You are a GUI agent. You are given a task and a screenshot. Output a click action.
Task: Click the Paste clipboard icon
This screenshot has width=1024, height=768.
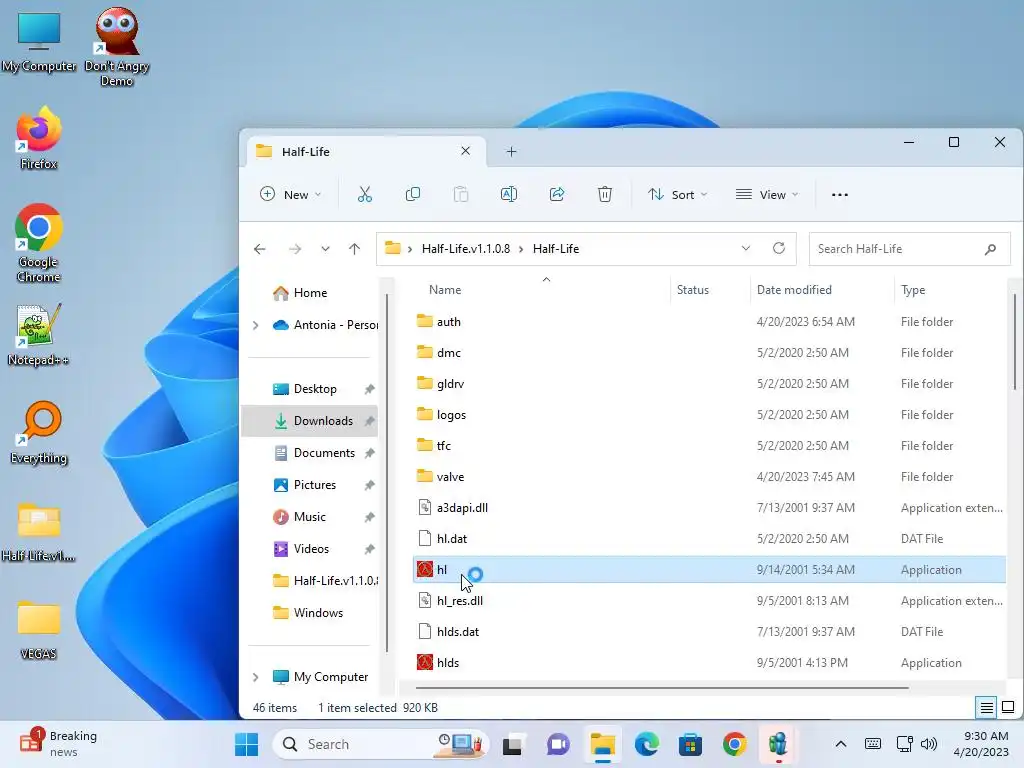coord(461,195)
